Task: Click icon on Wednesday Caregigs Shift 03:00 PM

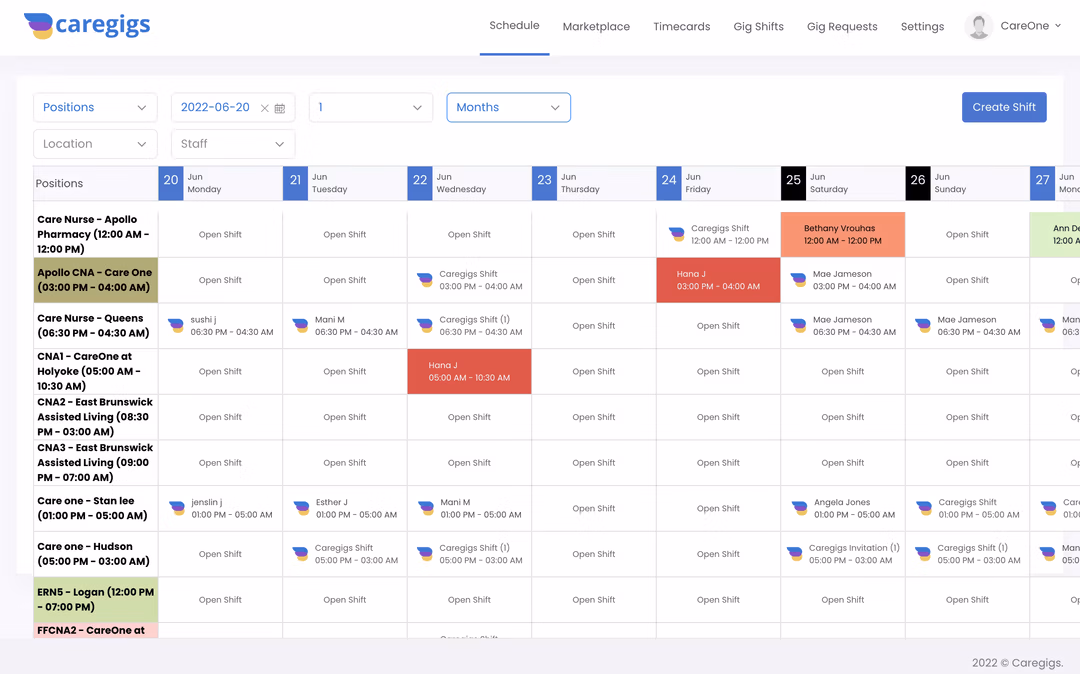Action: [x=425, y=280]
